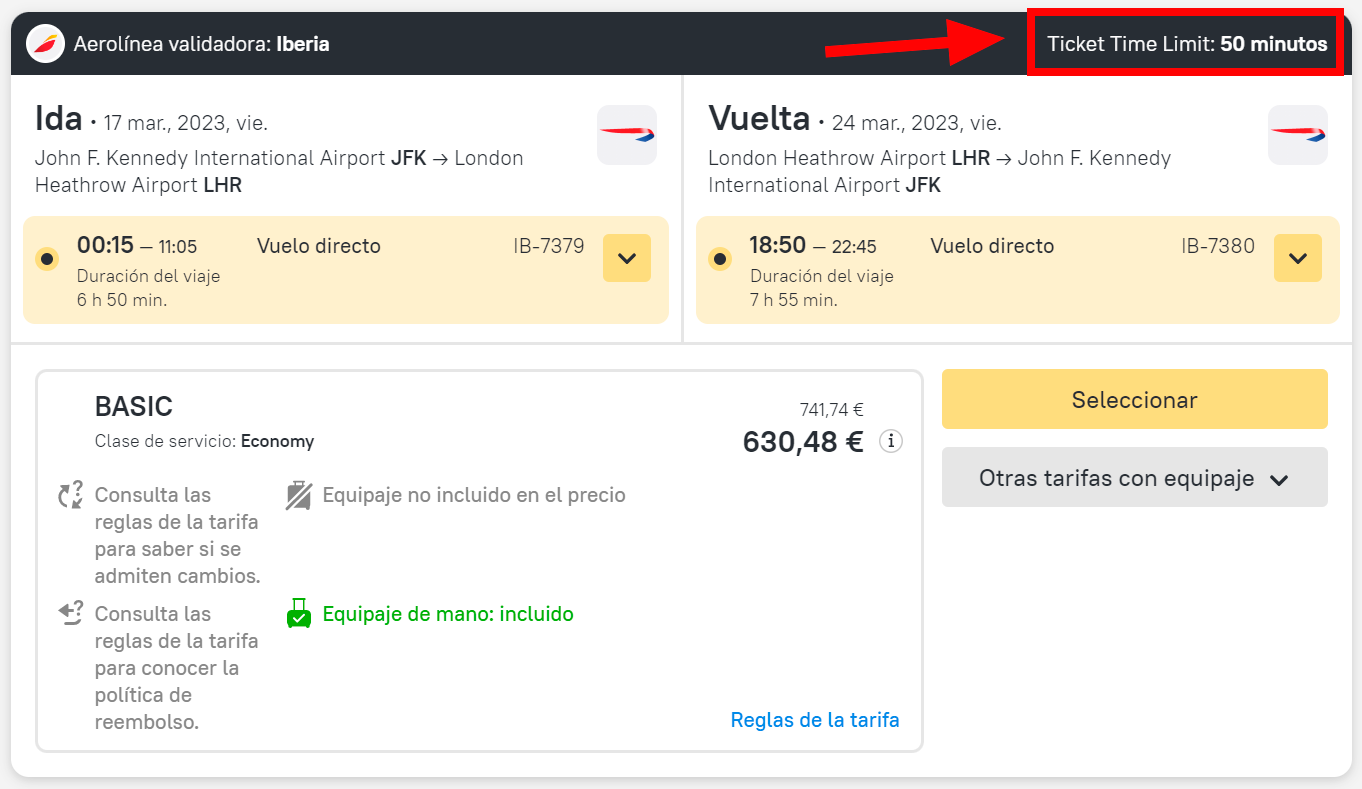Click the airline logo on the Vuelta flight
Viewport: 1362px width, 789px height.
[x=1298, y=135]
